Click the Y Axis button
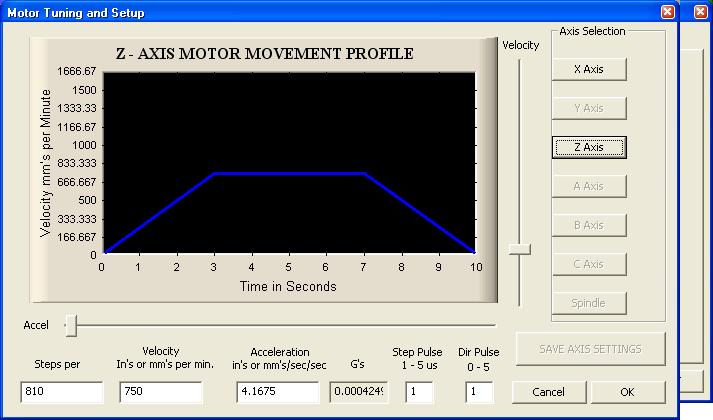Viewport: 713px width, 420px height. (x=588, y=108)
